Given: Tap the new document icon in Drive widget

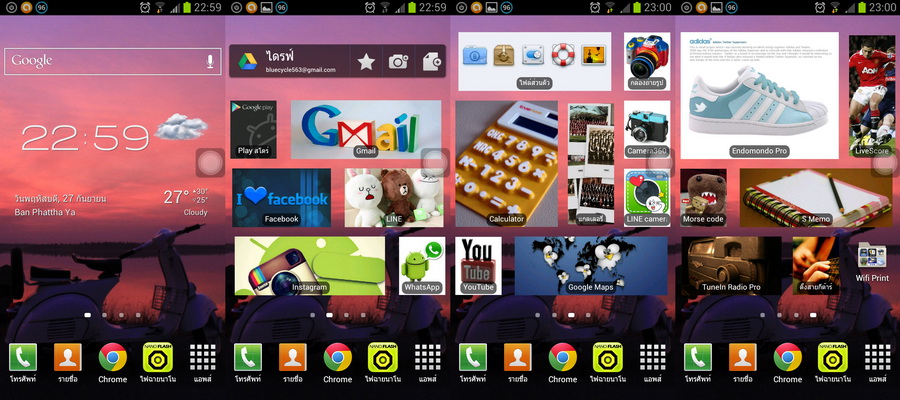Looking at the screenshot, I should (432, 61).
